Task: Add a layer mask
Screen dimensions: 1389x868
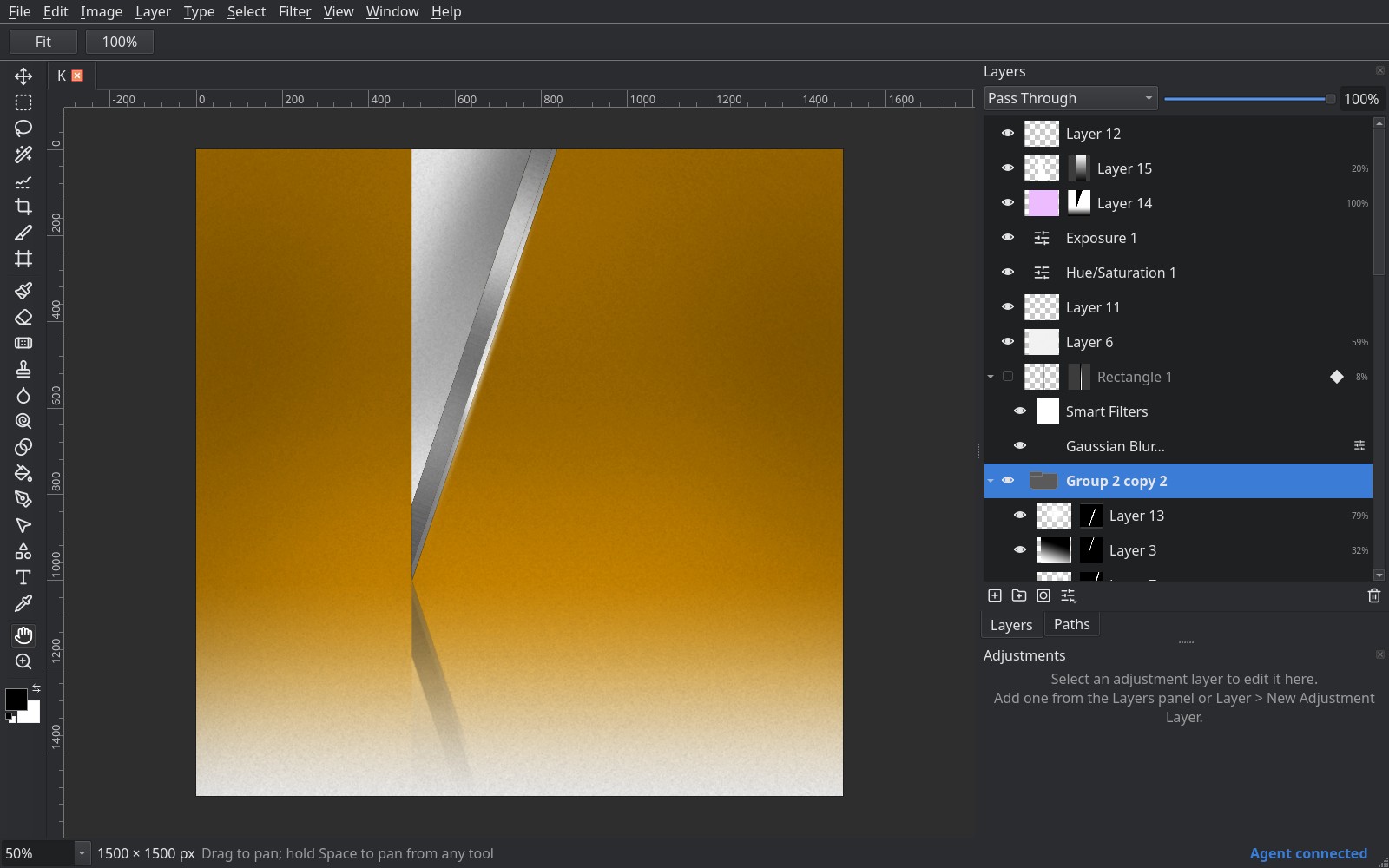Action: (1043, 595)
